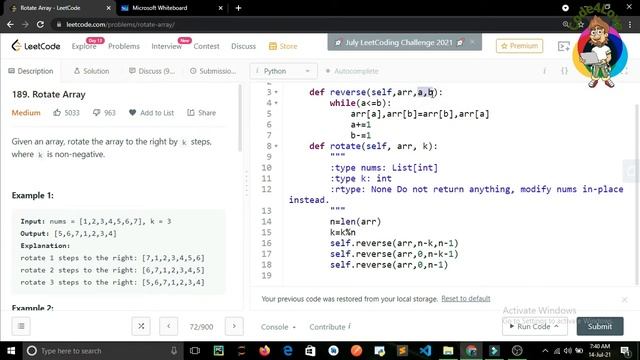Open the Interview menu
This screenshot has height=360, width=640.
[x=167, y=46]
